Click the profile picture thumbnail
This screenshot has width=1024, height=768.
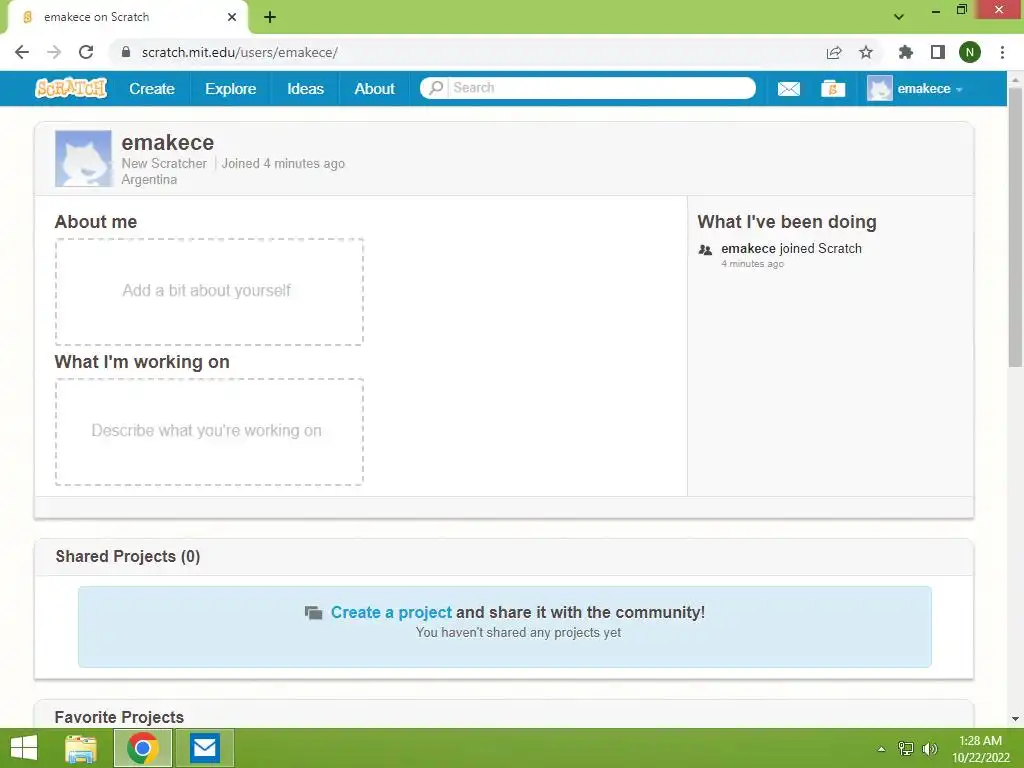83,159
